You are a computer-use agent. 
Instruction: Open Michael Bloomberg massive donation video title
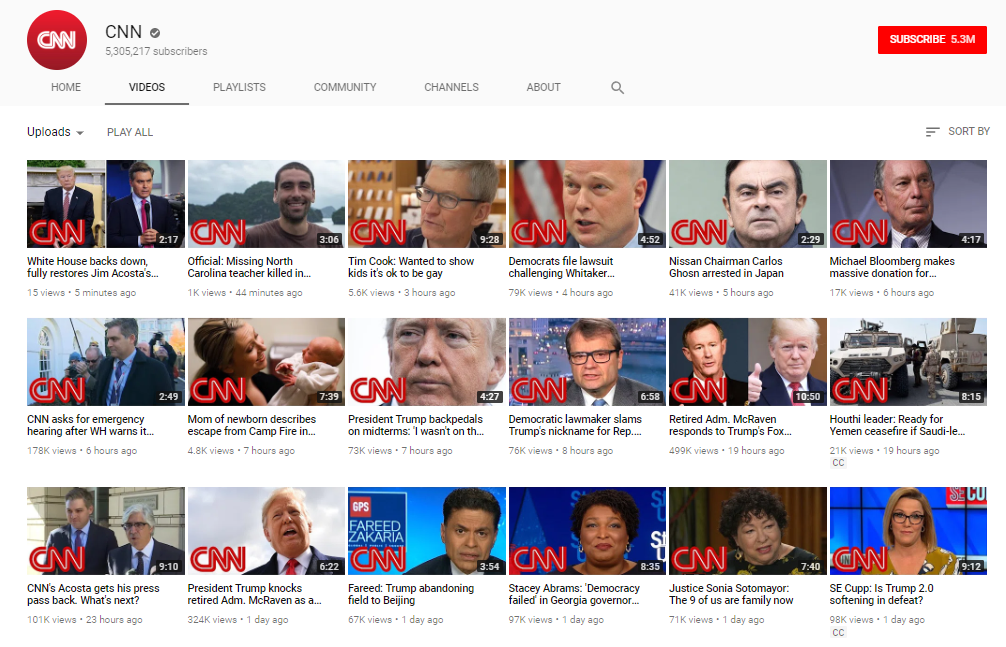pos(892,267)
